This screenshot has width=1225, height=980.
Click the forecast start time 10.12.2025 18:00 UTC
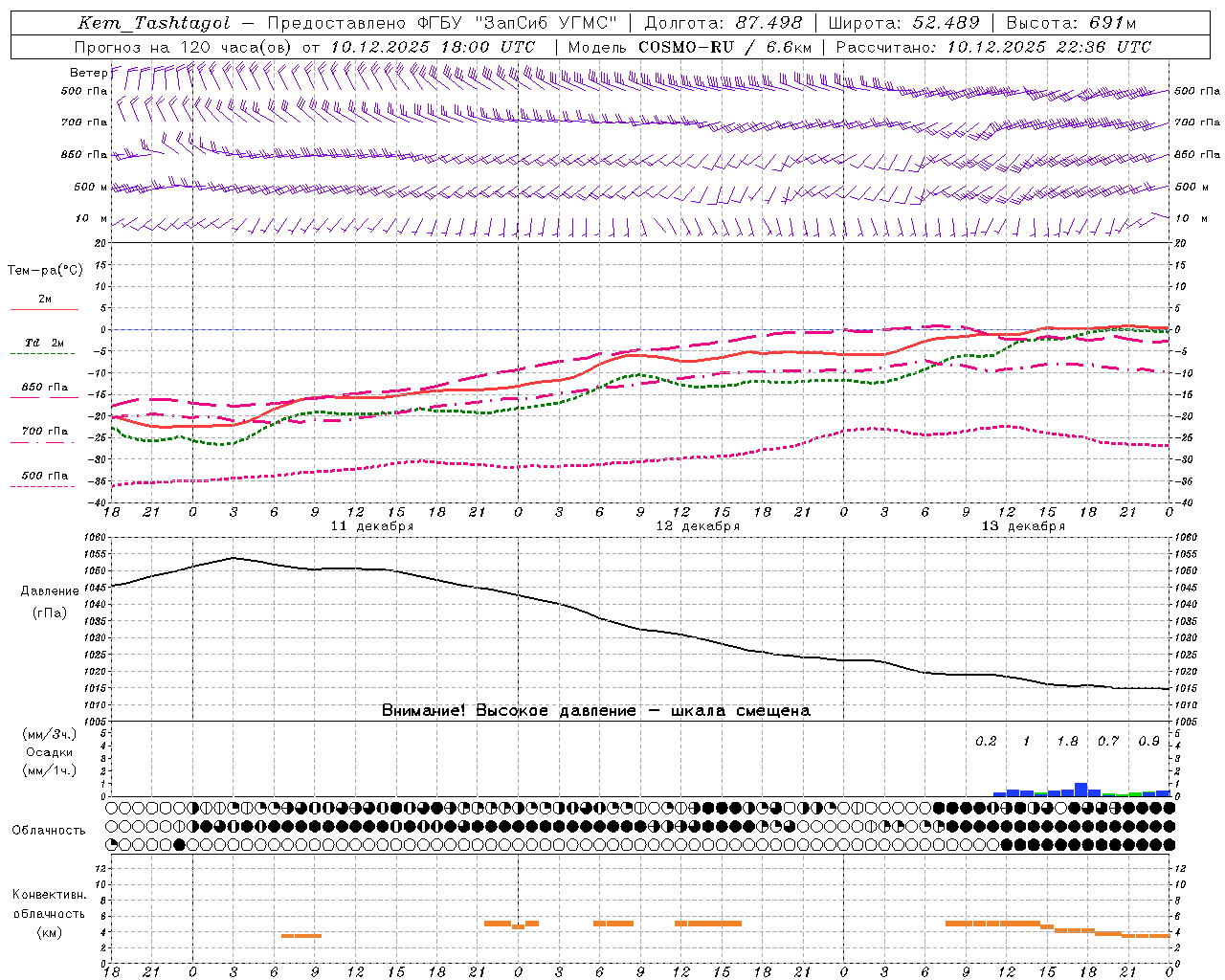click(433, 47)
